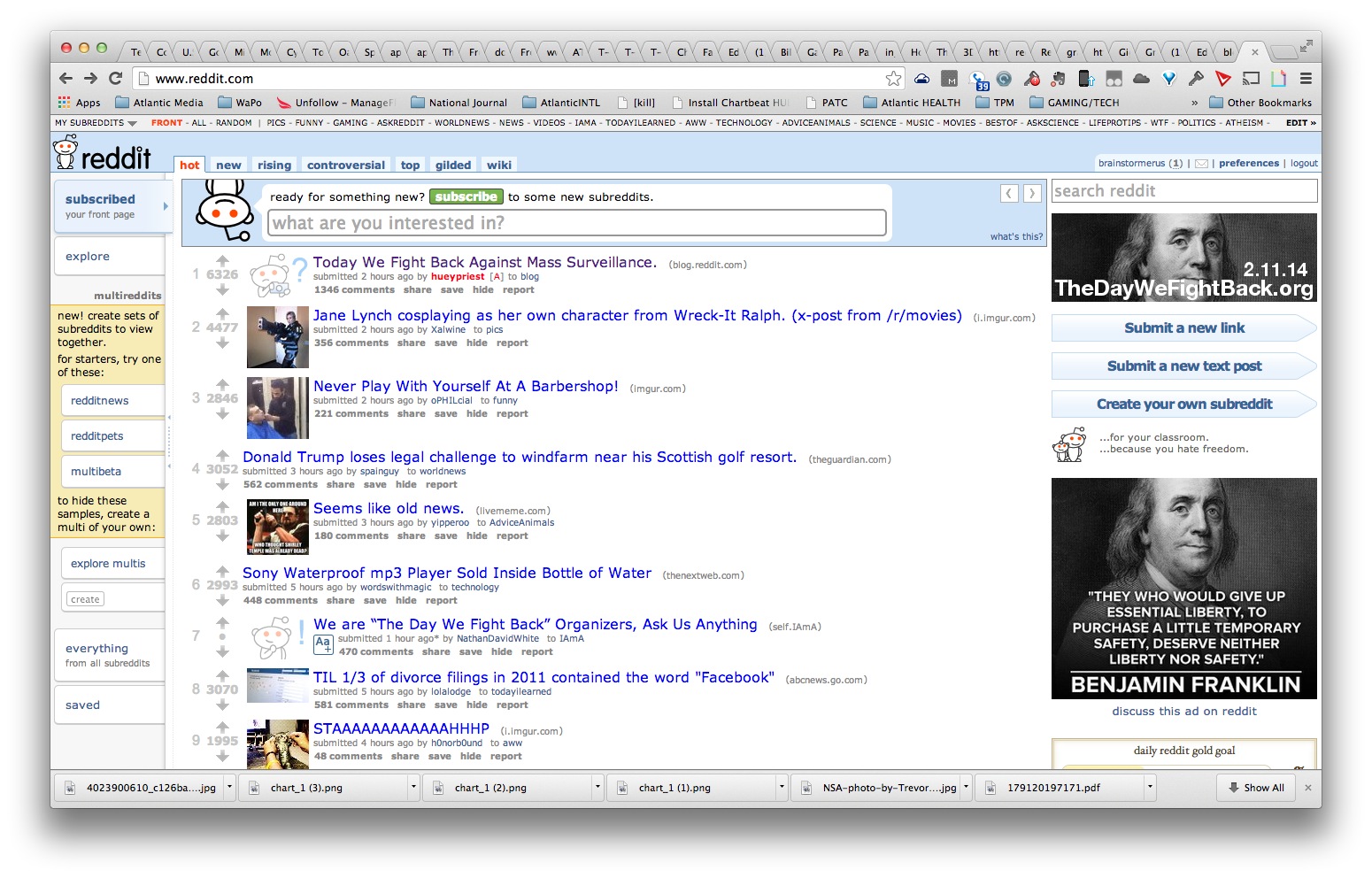Close the downloads bar
1372x878 pixels.
click(x=1308, y=787)
